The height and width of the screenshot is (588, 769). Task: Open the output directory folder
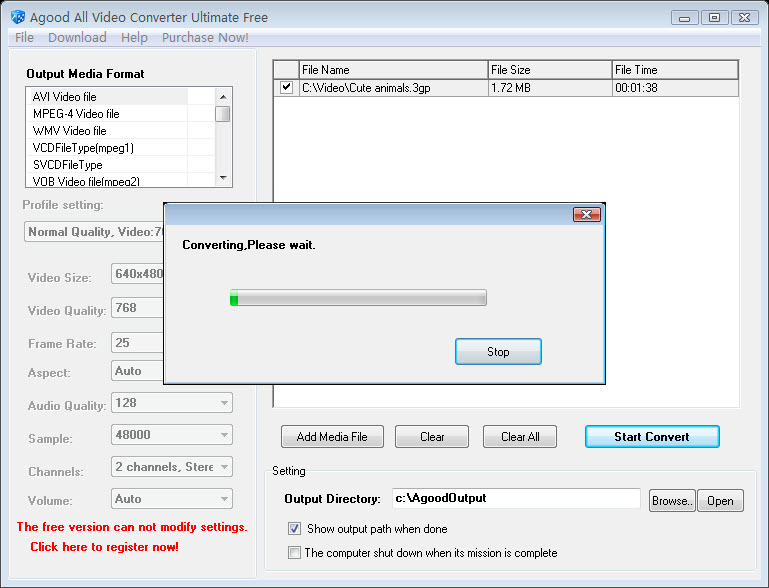pyautogui.click(x=720, y=501)
